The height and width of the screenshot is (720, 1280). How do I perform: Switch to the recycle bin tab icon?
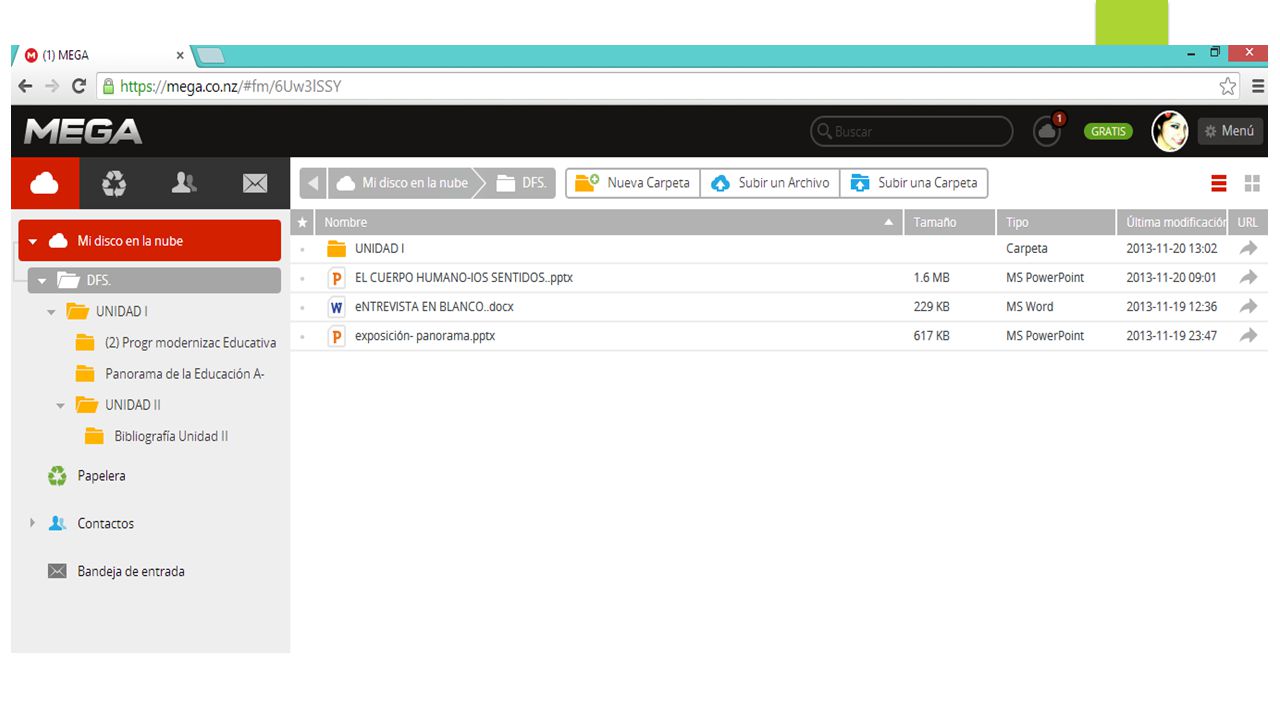pyautogui.click(x=115, y=183)
